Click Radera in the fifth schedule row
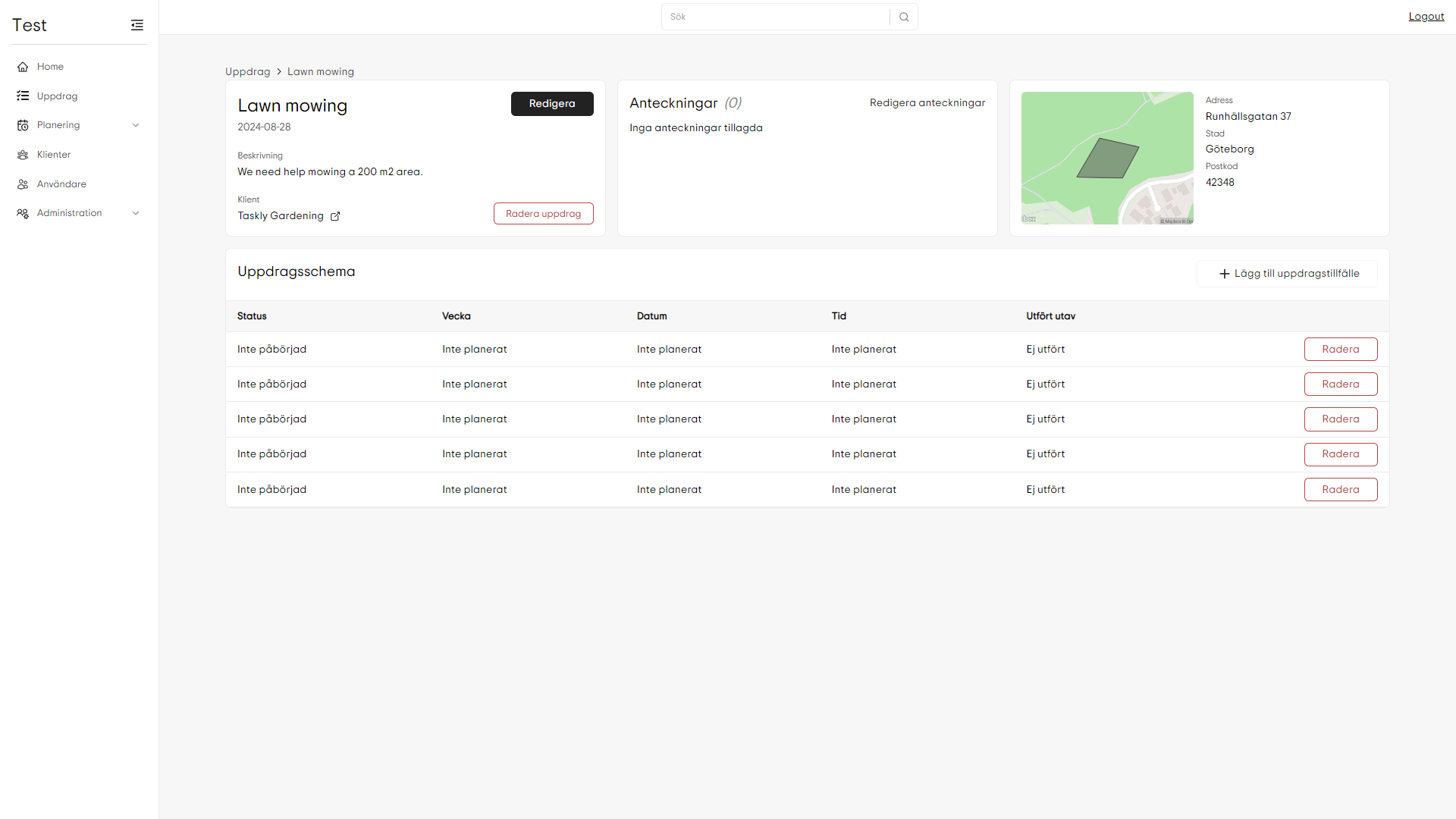This screenshot has height=819, width=1456. [x=1341, y=490]
